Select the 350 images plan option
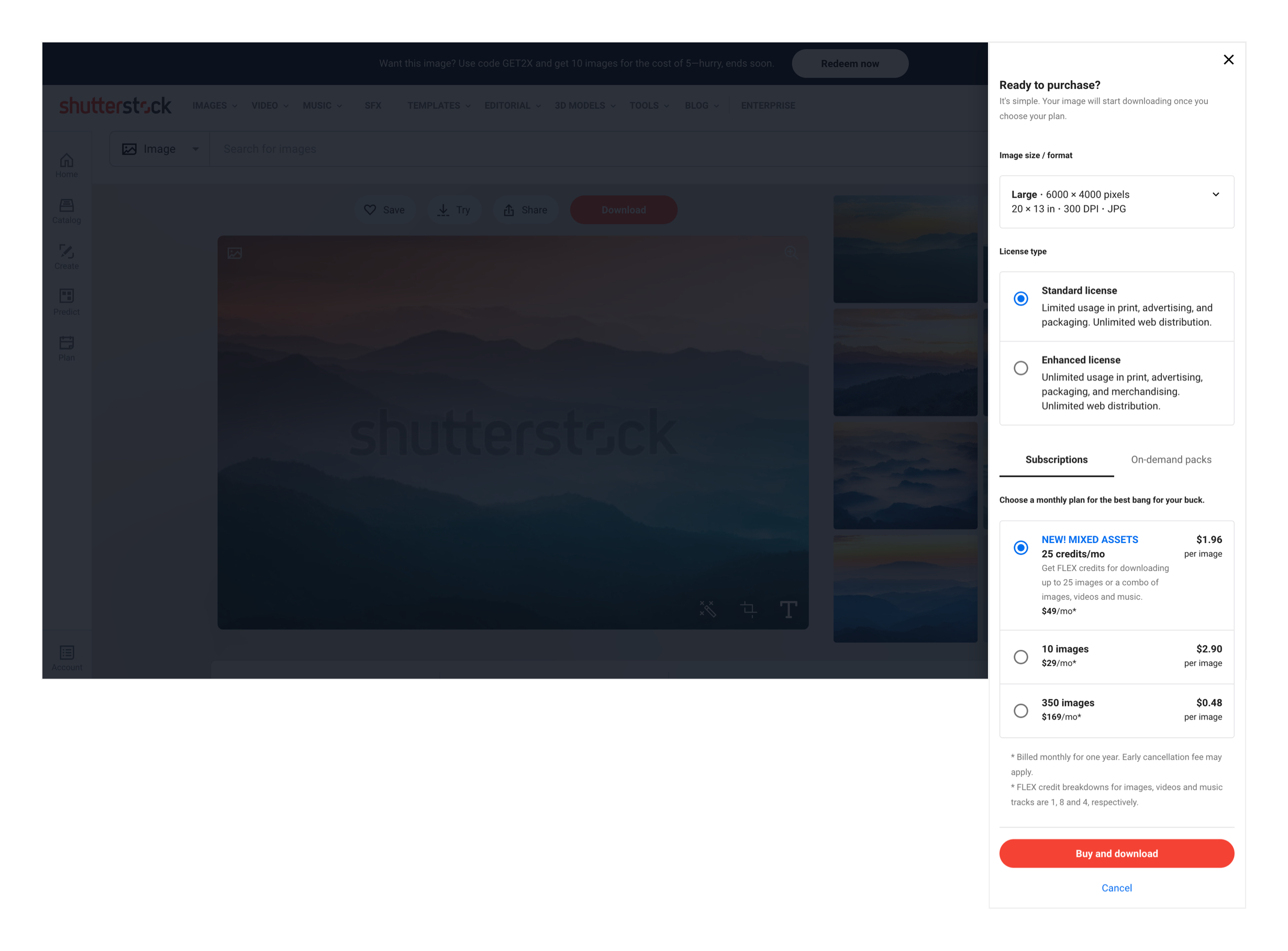 click(x=1021, y=711)
